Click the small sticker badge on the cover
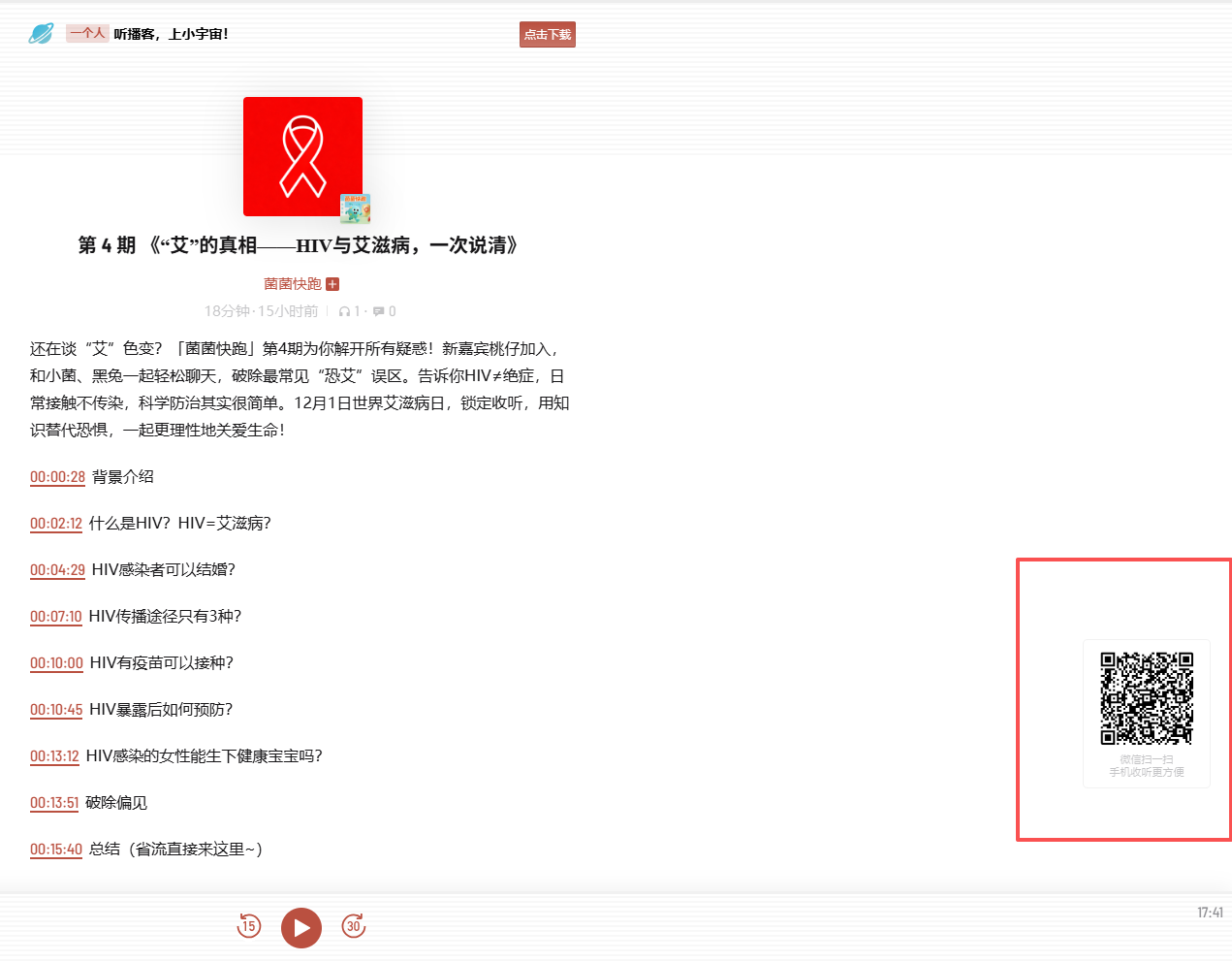The width and height of the screenshot is (1232, 962). [x=355, y=208]
